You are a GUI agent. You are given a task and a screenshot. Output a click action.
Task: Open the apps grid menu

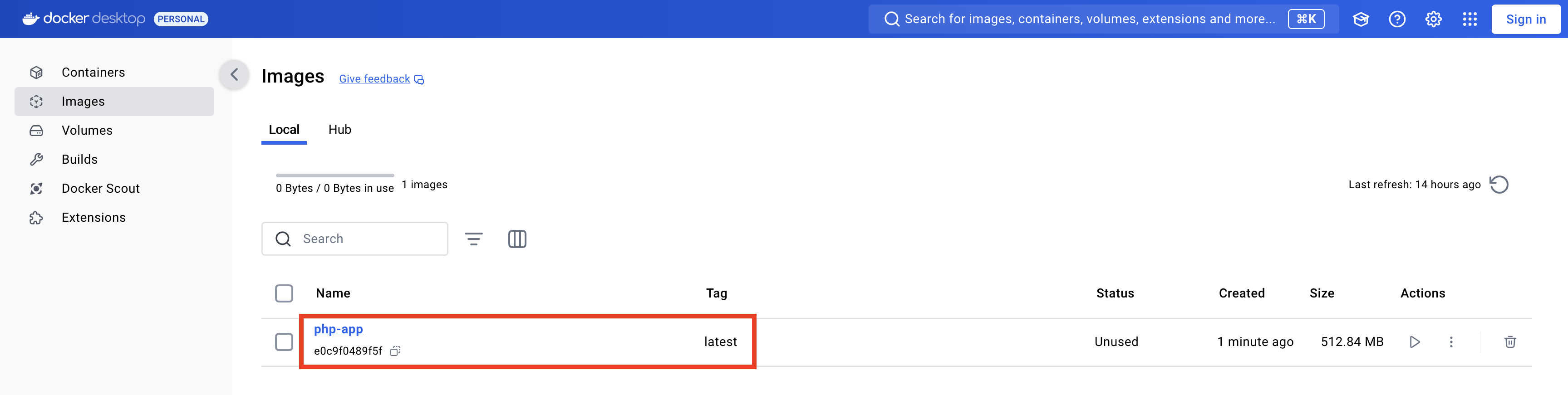pyautogui.click(x=1470, y=20)
